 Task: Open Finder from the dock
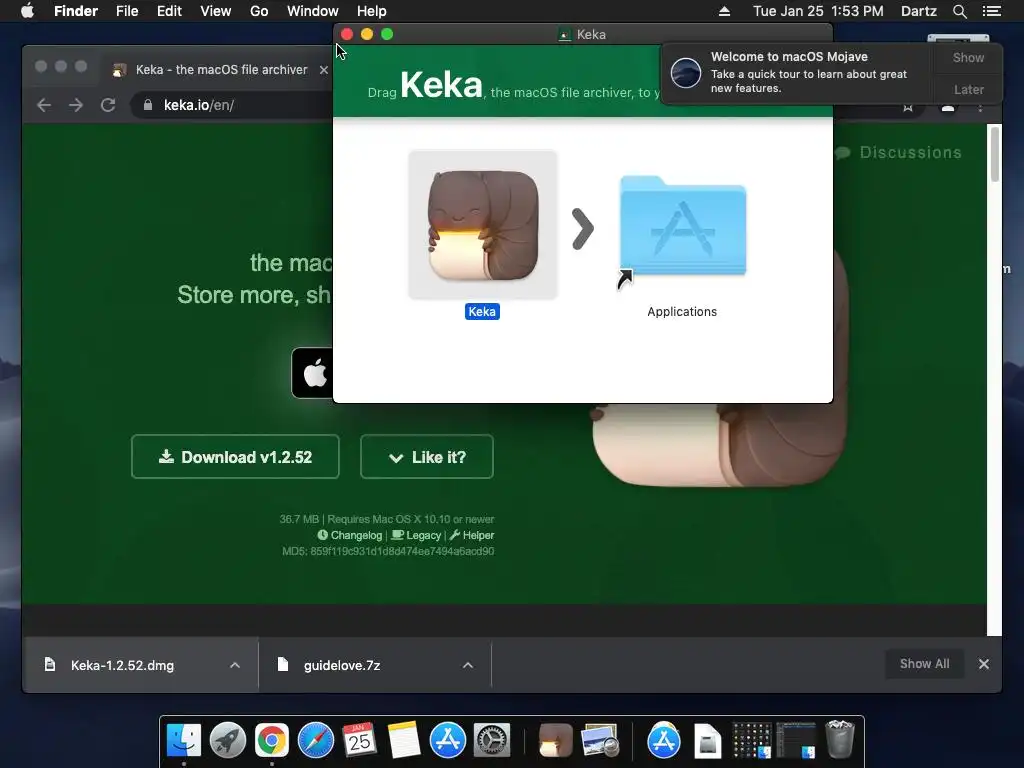click(x=184, y=740)
